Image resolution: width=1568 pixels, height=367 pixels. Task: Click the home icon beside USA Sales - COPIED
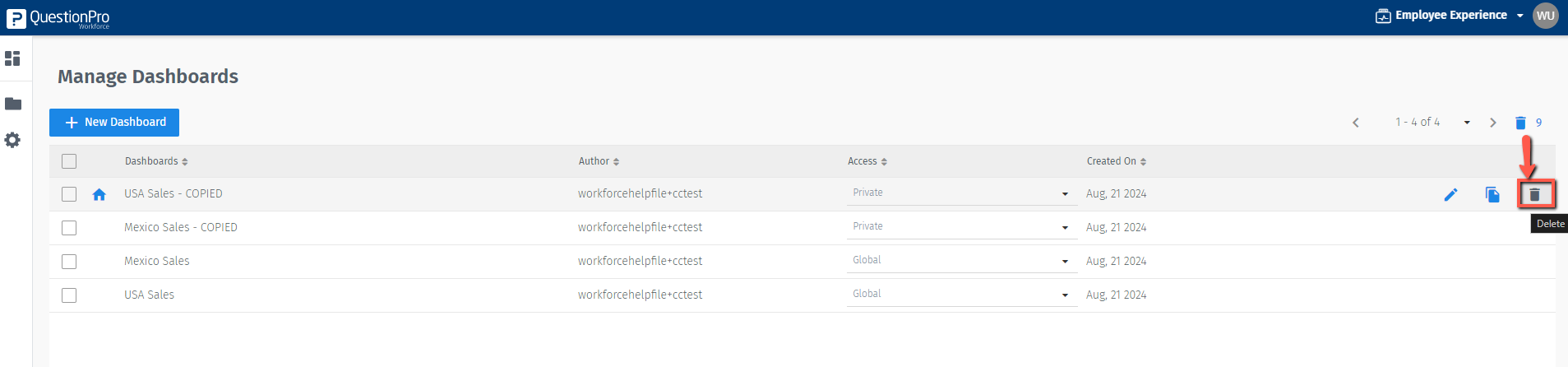pyautogui.click(x=99, y=194)
